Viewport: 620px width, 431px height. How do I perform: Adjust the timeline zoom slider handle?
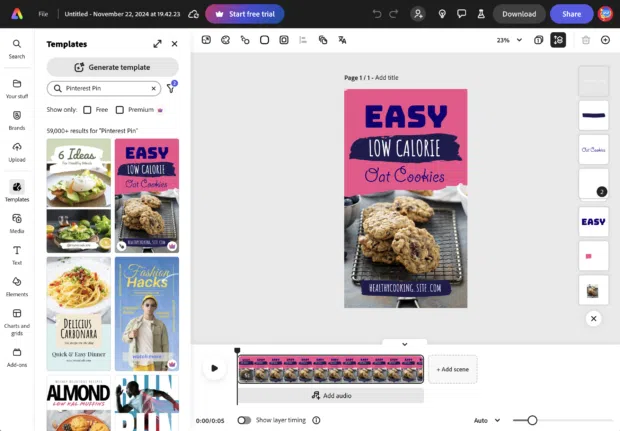tap(532, 420)
